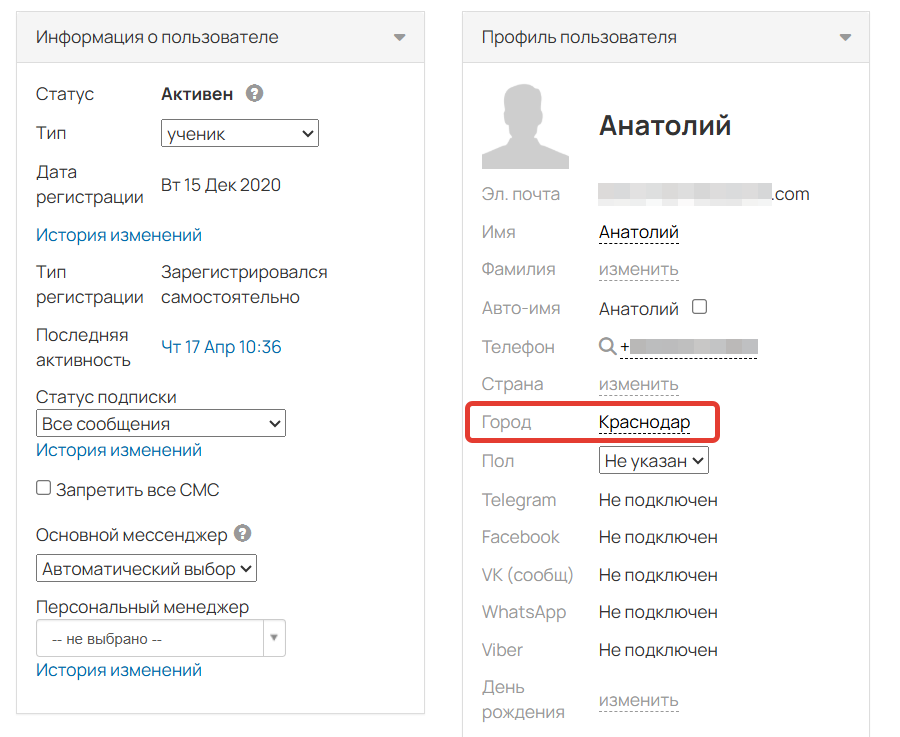Toggle the Авто-имя checkbox
900x737 pixels.
pyautogui.click(x=700, y=307)
